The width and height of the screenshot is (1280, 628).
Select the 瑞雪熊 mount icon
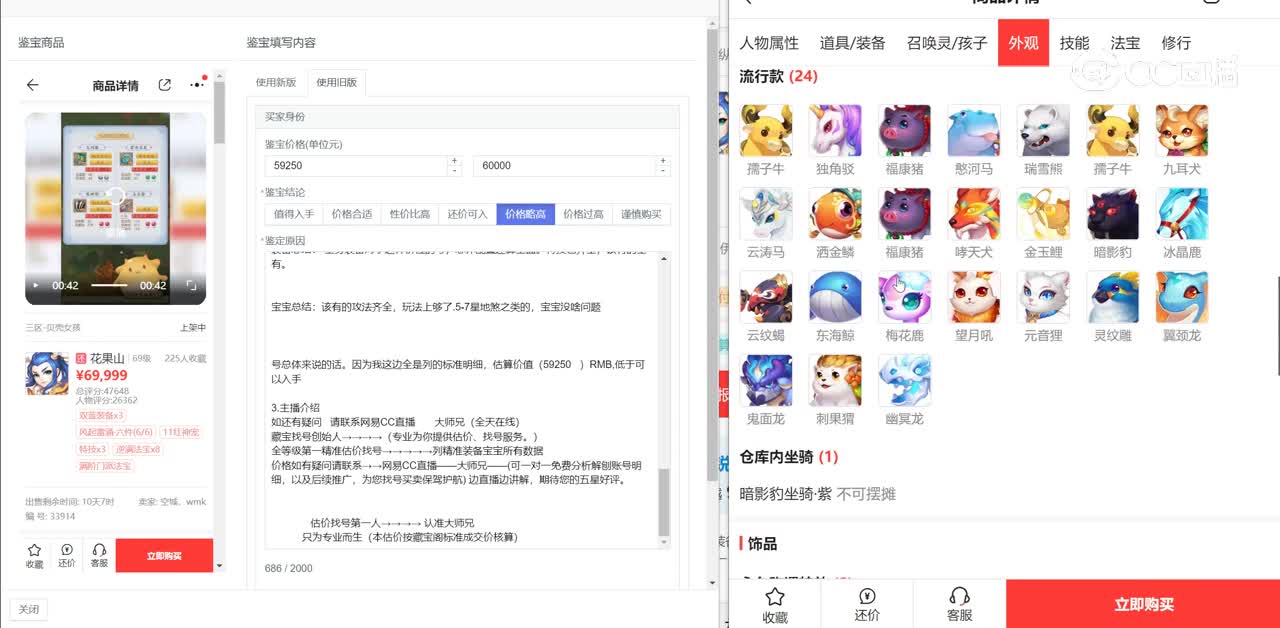[1043, 131]
